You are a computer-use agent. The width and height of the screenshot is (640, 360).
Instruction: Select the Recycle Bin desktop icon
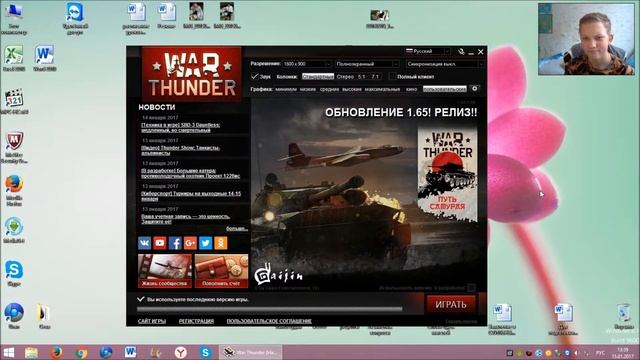pyautogui.click(x=624, y=316)
